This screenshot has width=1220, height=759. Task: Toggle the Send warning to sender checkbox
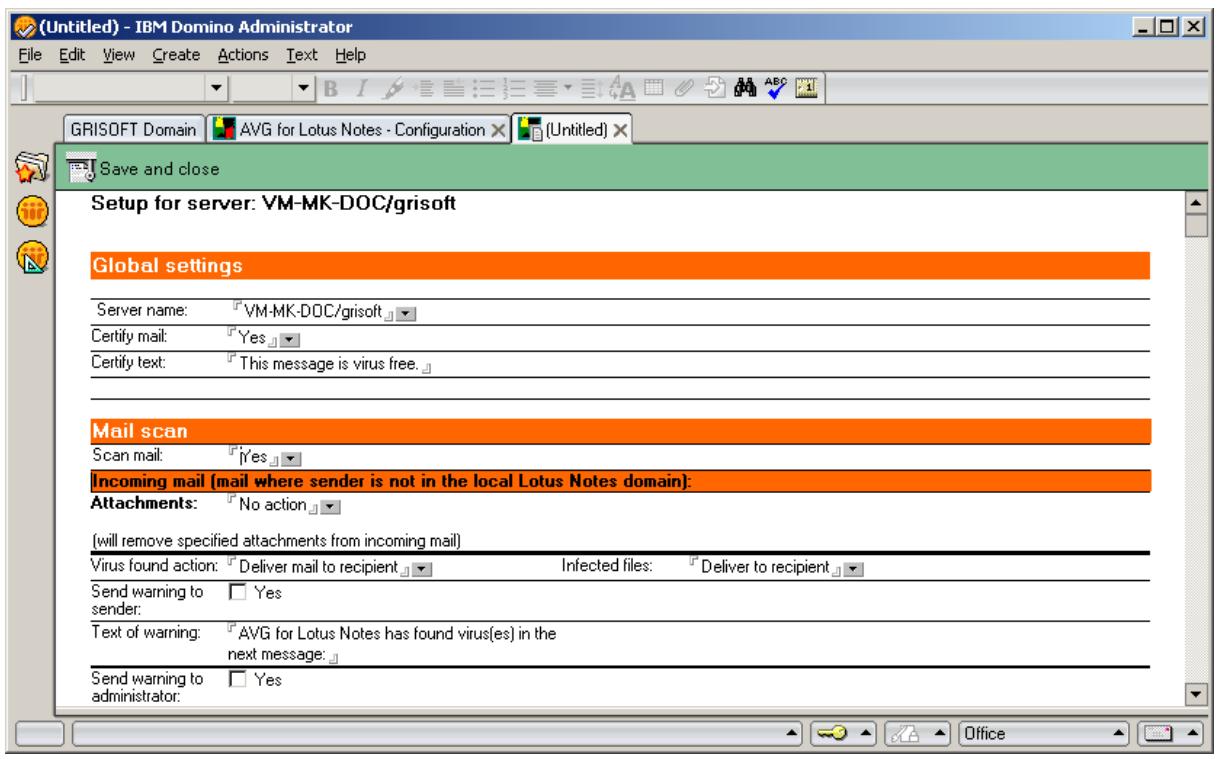click(238, 593)
